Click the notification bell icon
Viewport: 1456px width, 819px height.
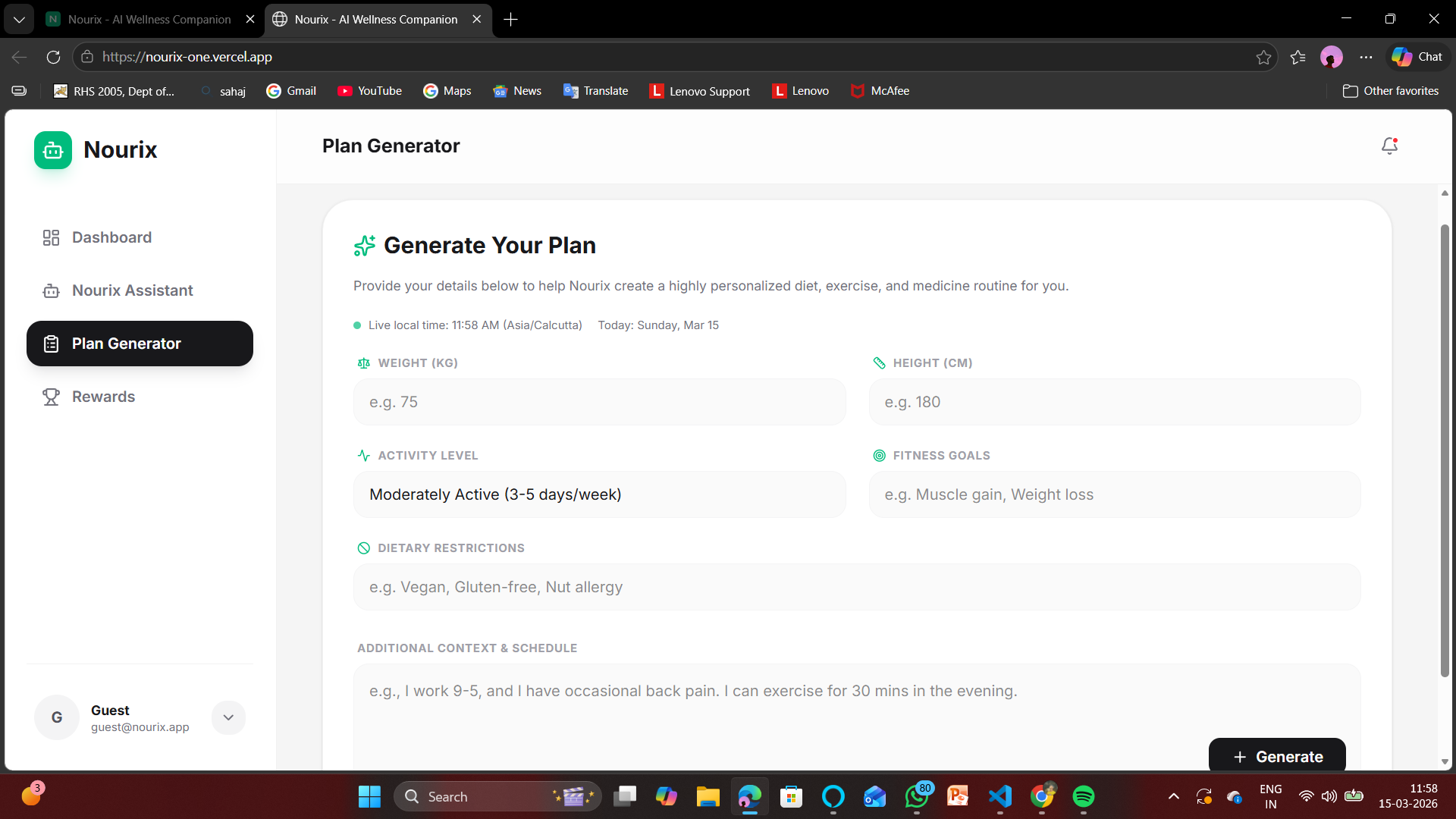pos(1389,146)
